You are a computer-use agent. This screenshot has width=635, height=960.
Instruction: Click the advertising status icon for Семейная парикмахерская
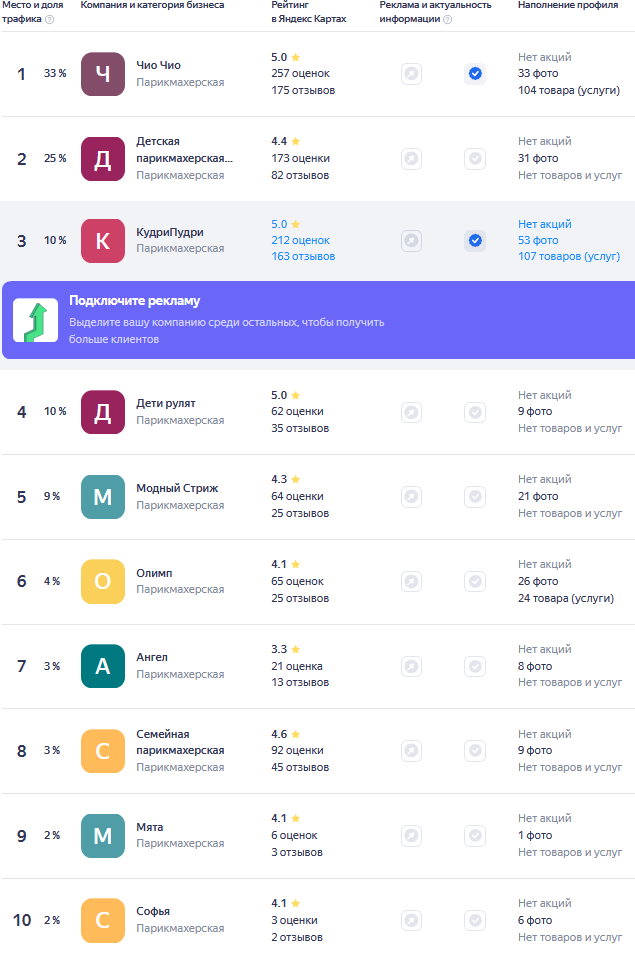tap(411, 751)
